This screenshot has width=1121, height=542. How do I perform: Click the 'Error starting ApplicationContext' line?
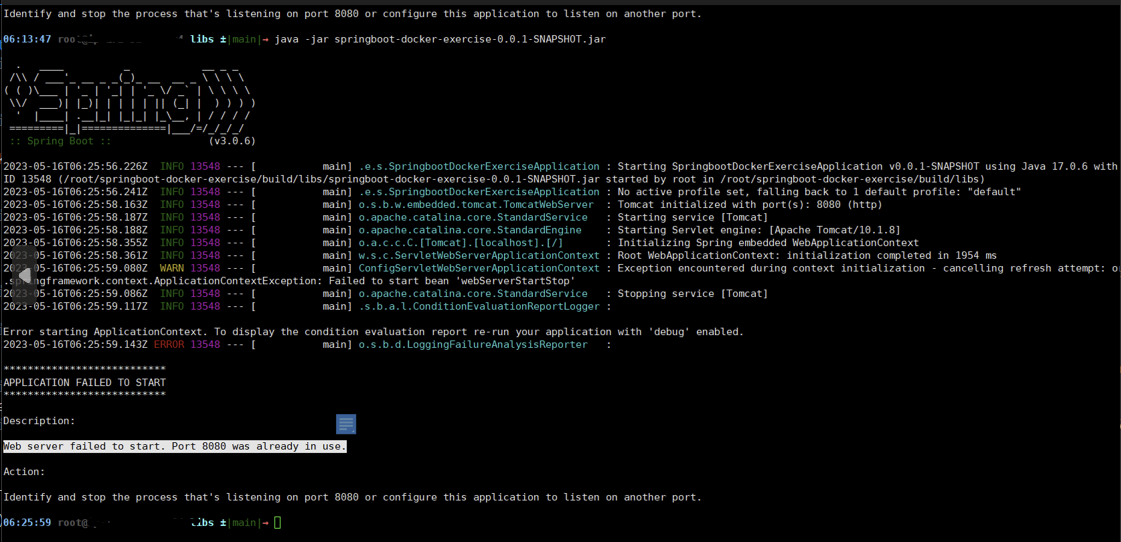click(373, 332)
